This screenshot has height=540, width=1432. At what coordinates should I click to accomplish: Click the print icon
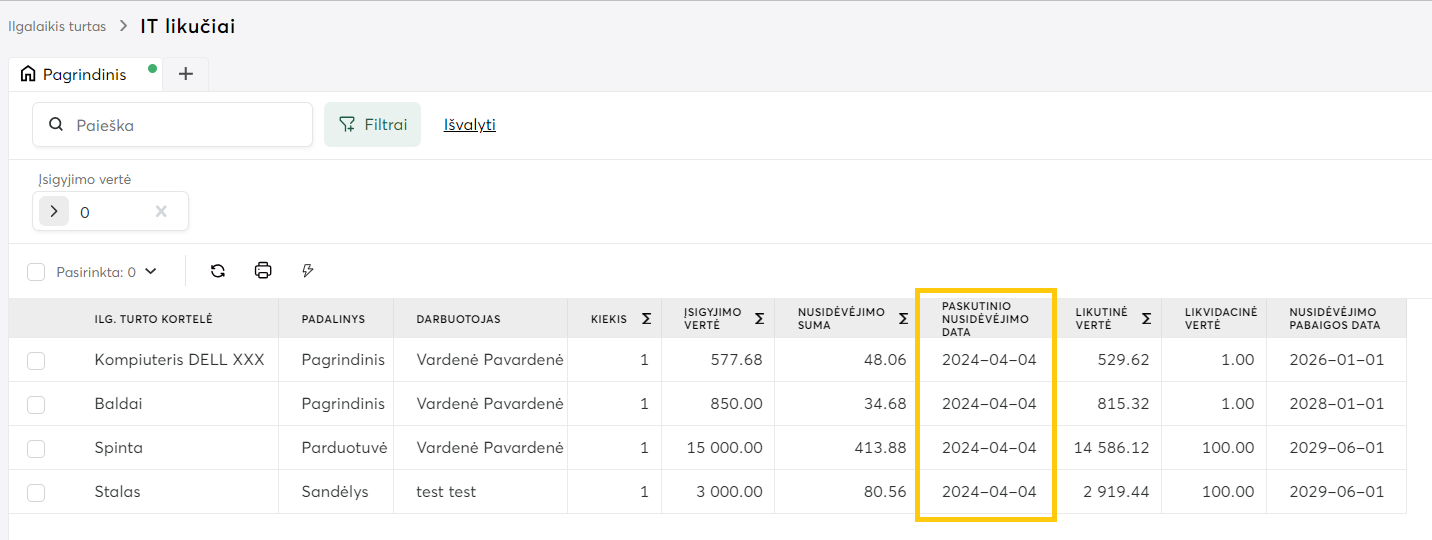tap(263, 271)
